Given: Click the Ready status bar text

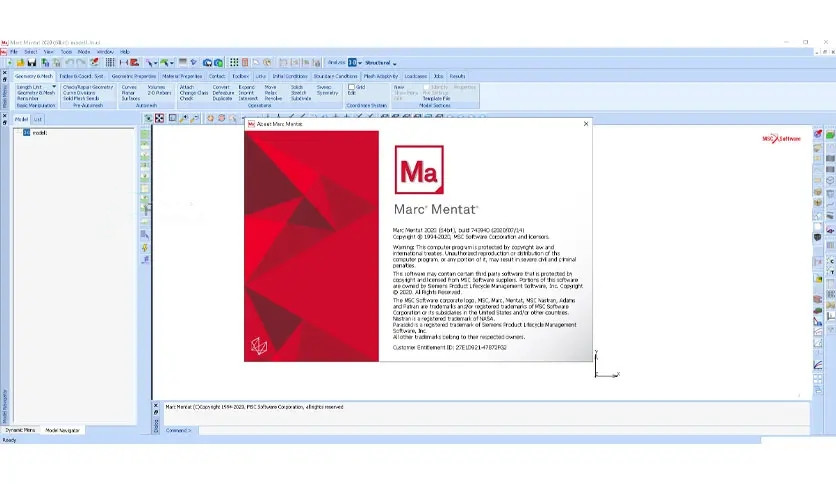Looking at the screenshot, I should click(10, 440).
